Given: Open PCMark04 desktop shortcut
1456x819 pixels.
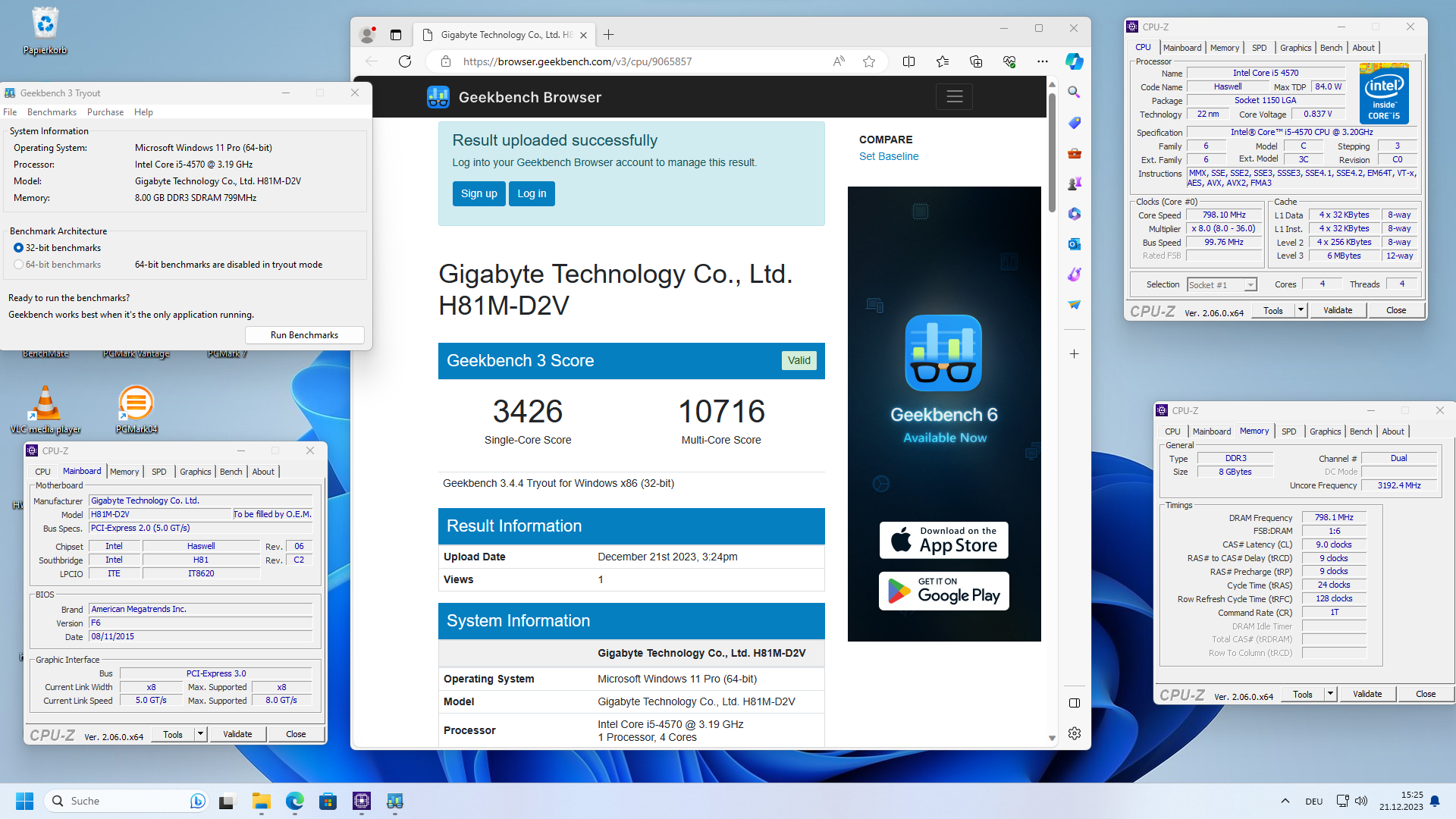Looking at the screenshot, I should [x=136, y=409].
